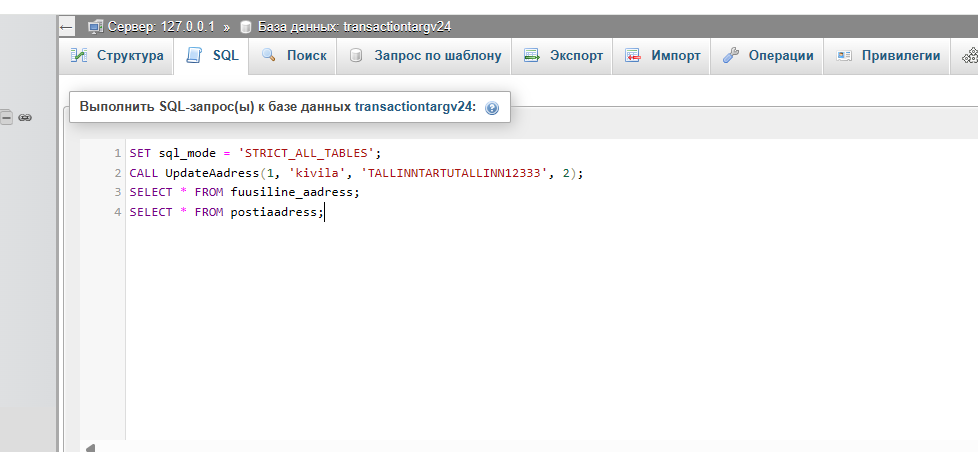The width and height of the screenshot is (978, 452).
Task: Click the left arrow navigation panel toggle
Action: 66,27
